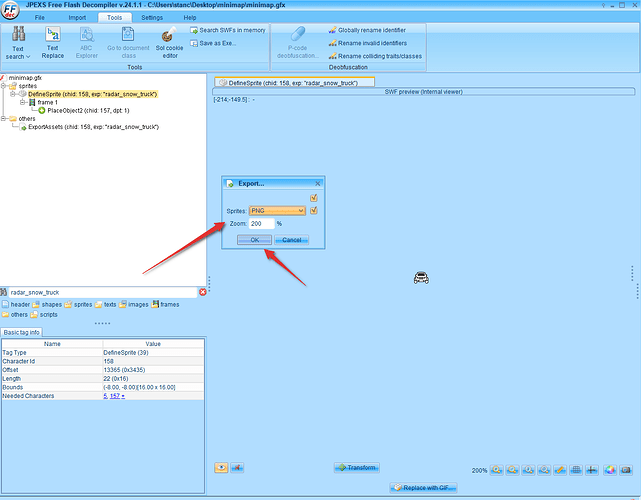Click Search SWFs in memory

(x=231, y=30)
